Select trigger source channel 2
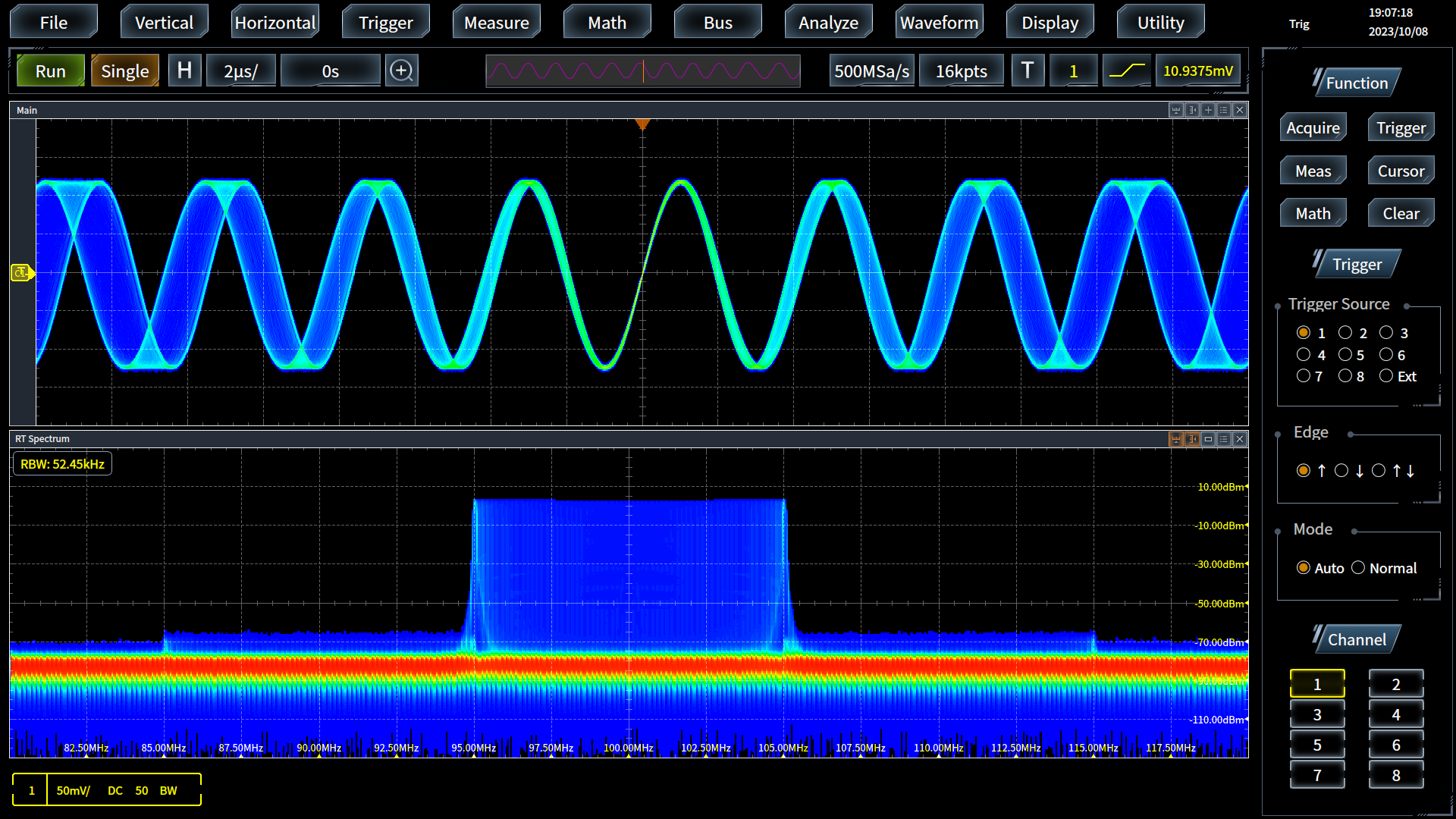 point(1345,333)
